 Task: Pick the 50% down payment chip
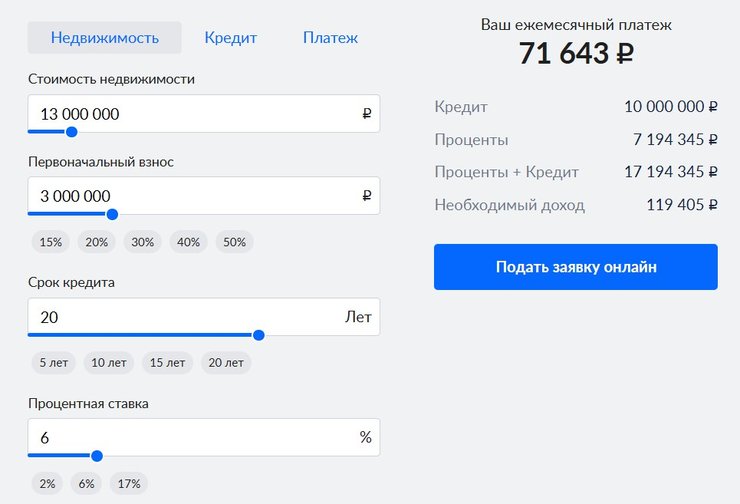pyautogui.click(x=235, y=242)
